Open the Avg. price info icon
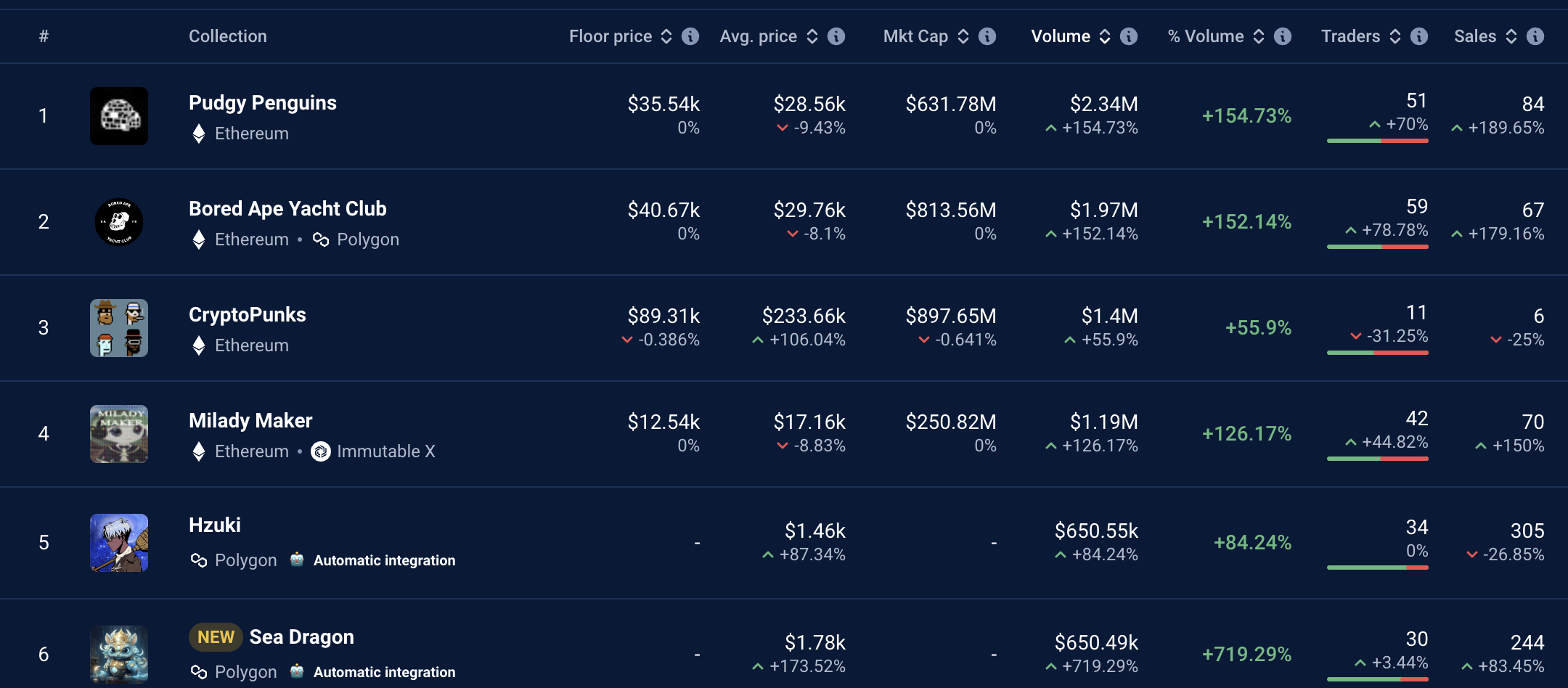The width and height of the screenshot is (1568, 688). 836,36
